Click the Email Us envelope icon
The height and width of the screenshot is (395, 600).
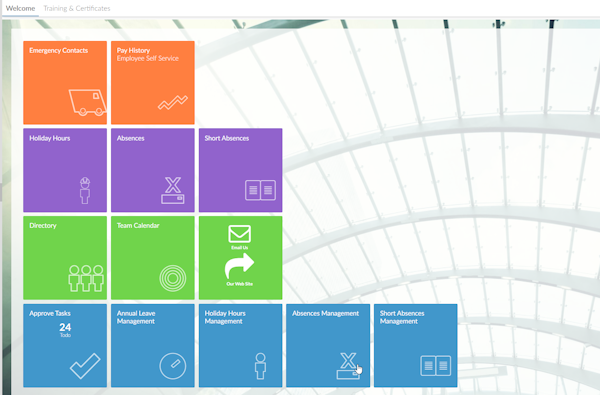tap(240, 234)
